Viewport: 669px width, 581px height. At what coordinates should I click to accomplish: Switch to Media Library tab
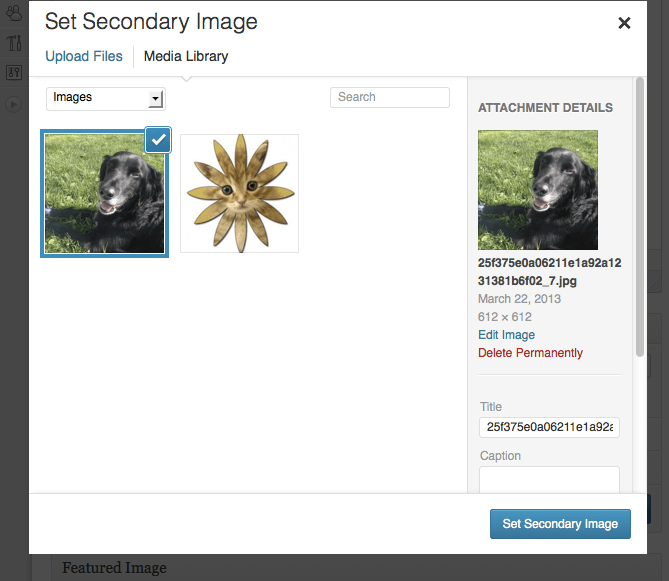coord(186,56)
